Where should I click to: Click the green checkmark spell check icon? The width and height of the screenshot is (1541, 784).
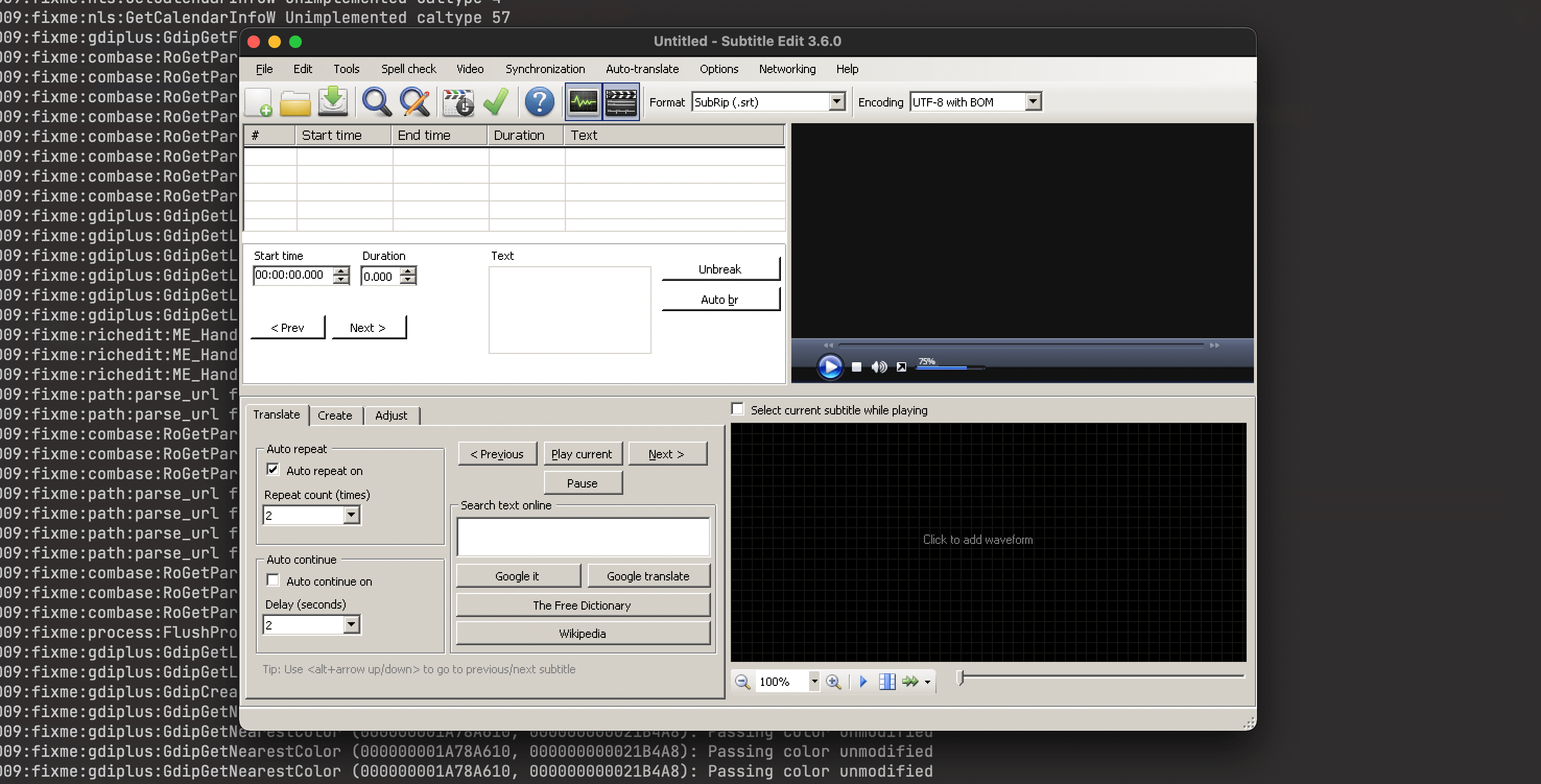(x=496, y=102)
